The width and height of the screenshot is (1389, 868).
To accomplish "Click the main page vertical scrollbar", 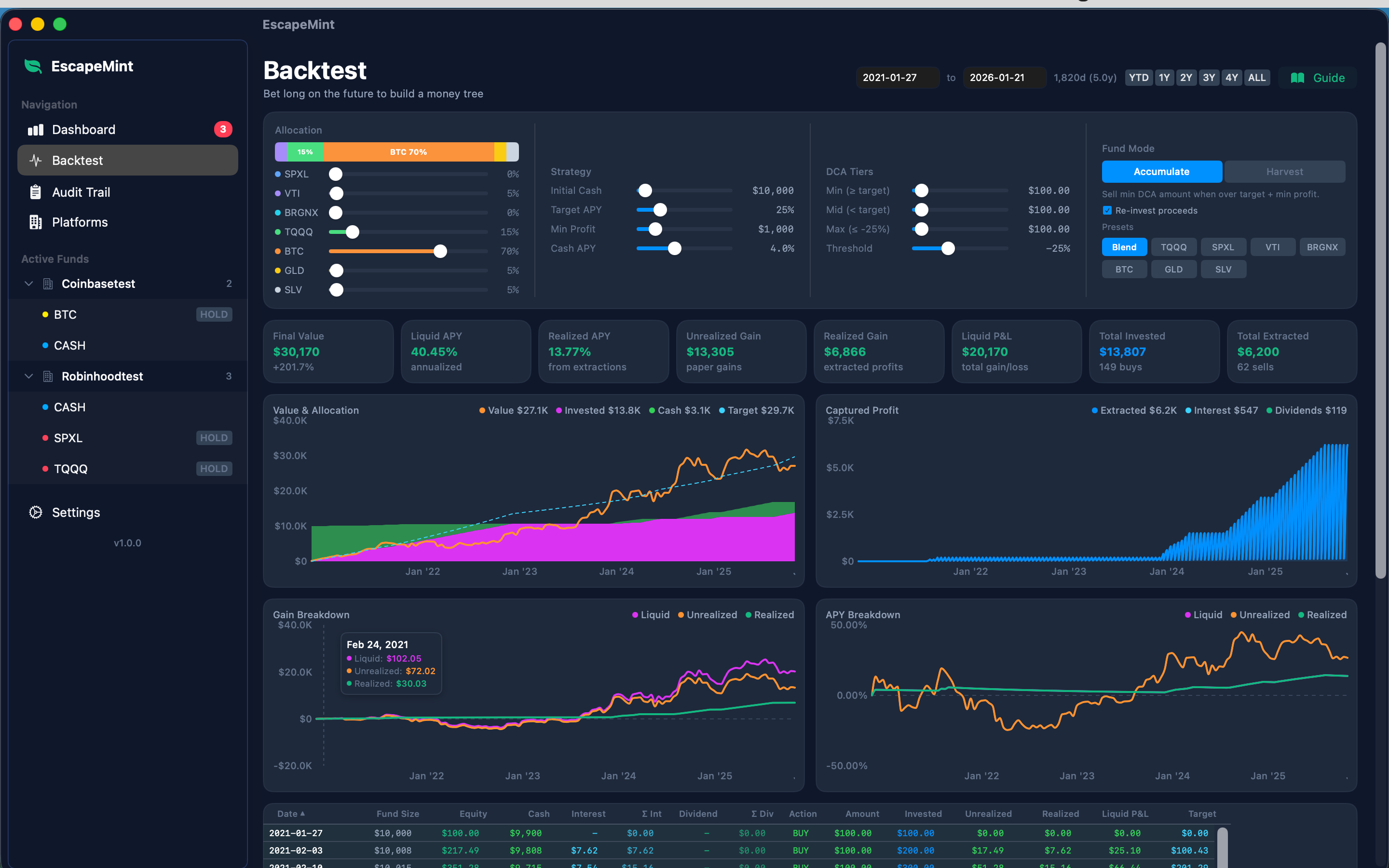I will tap(1381, 310).
